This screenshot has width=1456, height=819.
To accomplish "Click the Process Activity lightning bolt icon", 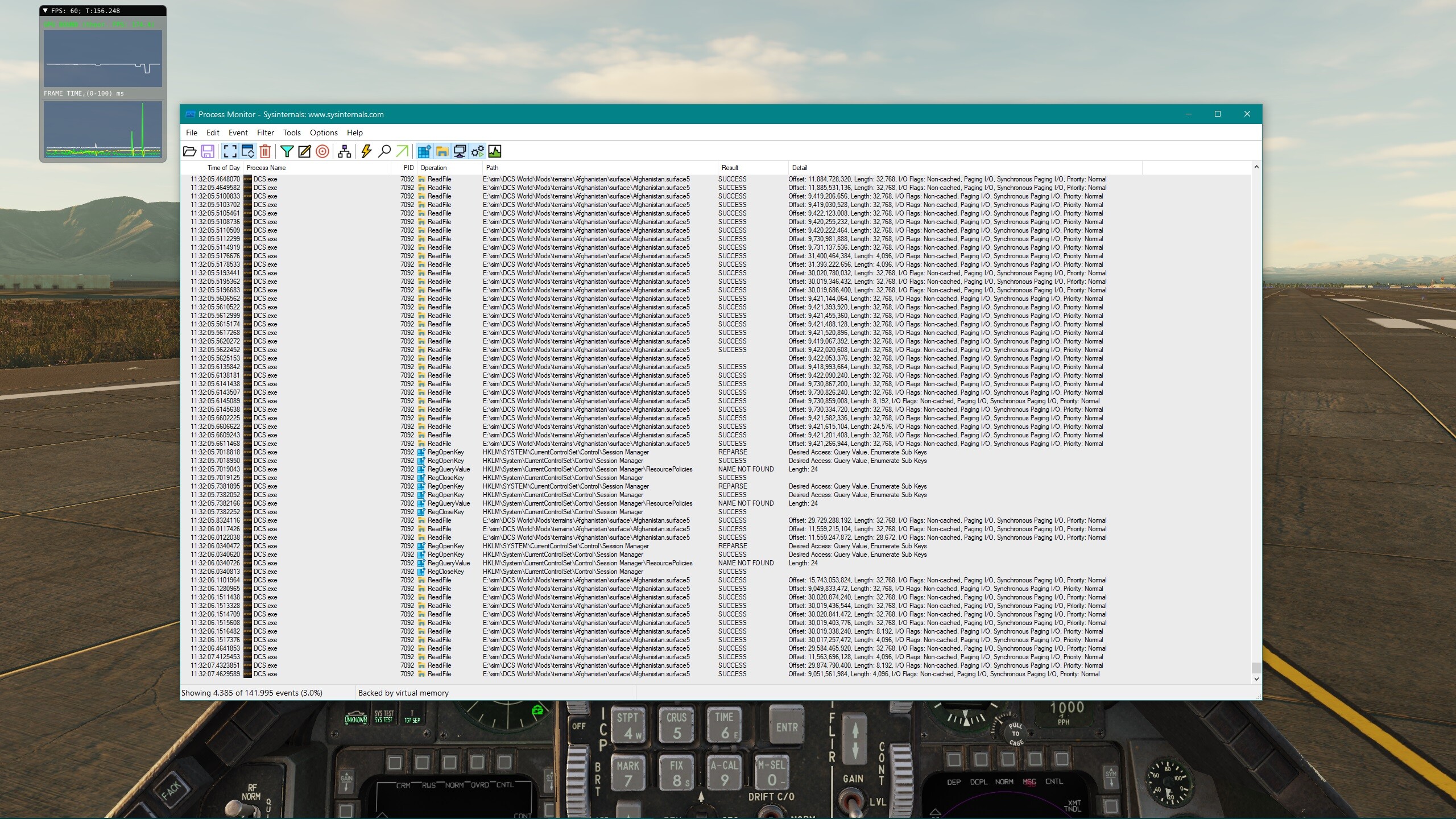I will (366, 151).
